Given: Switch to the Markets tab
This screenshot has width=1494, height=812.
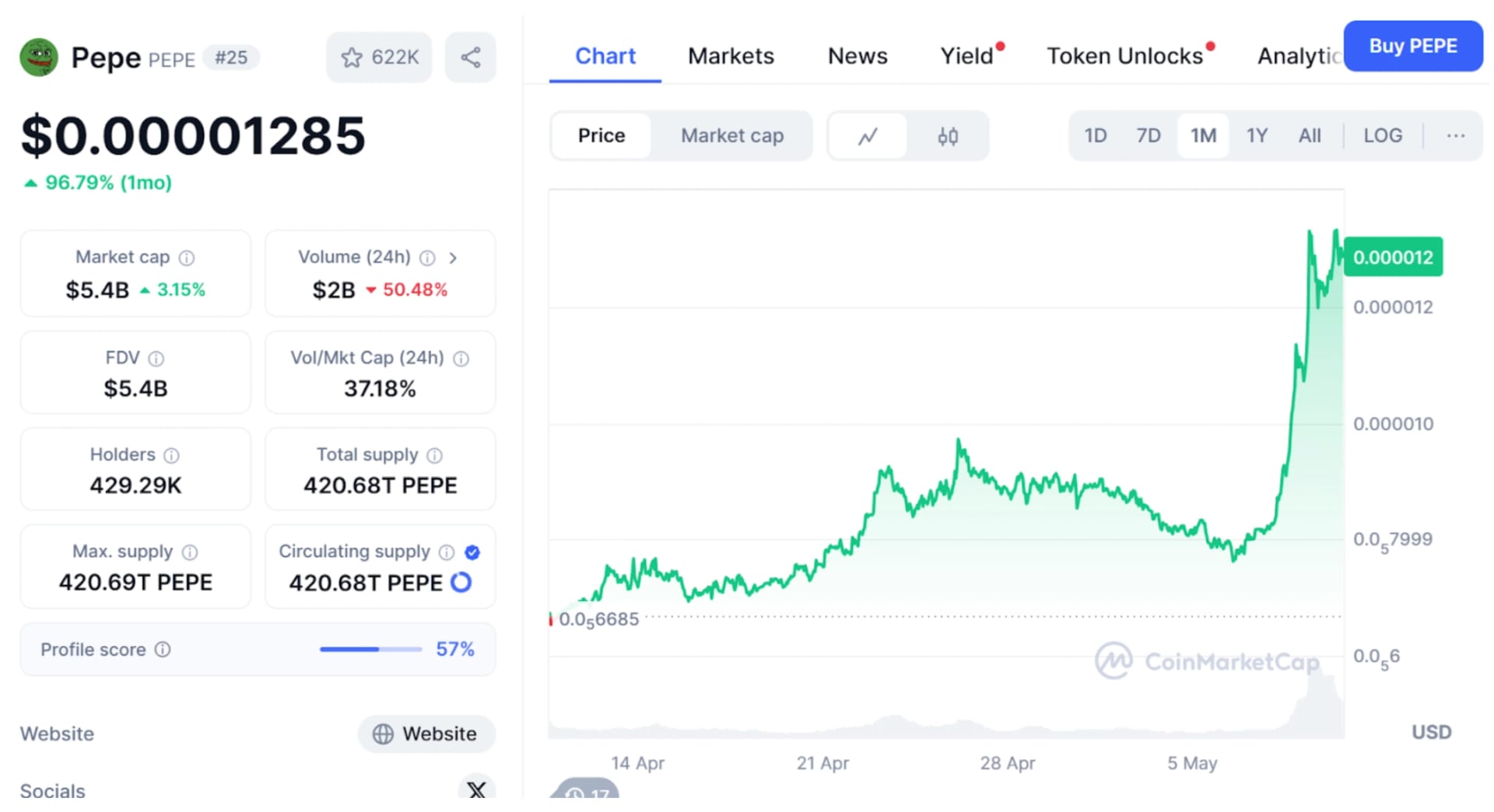Looking at the screenshot, I should click(730, 55).
